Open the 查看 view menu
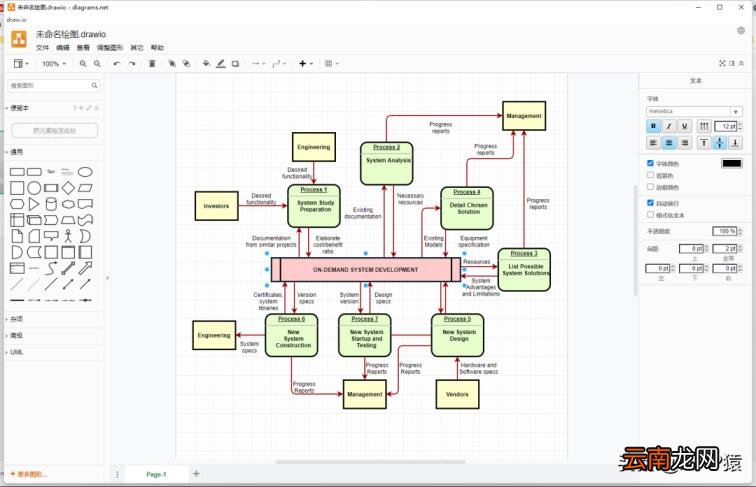The width and height of the screenshot is (756, 487). tap(83, 48)
